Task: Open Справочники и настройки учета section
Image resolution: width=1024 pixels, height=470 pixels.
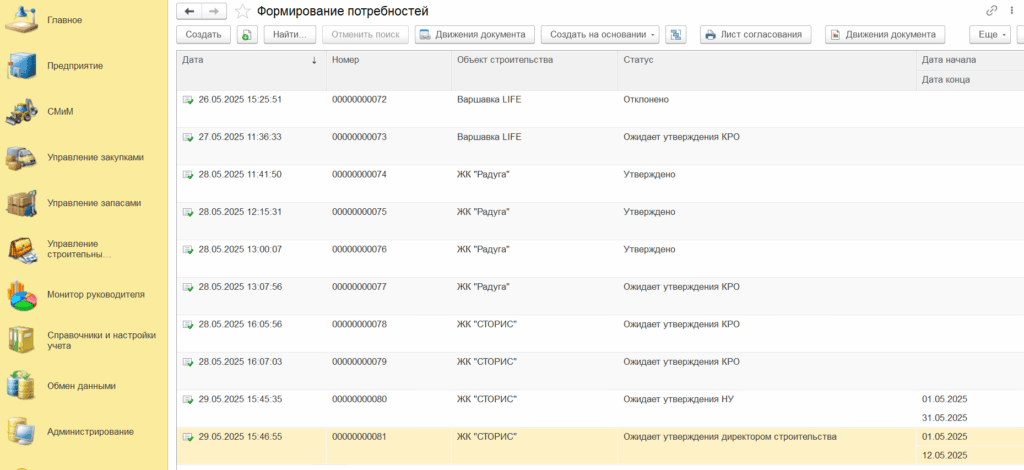Action: pyautogui.click(x=84, y=340)
